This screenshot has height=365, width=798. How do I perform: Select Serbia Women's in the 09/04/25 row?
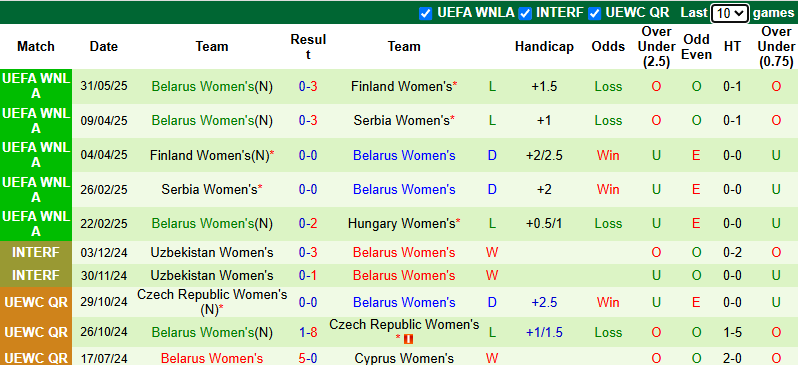pos(402,121)
